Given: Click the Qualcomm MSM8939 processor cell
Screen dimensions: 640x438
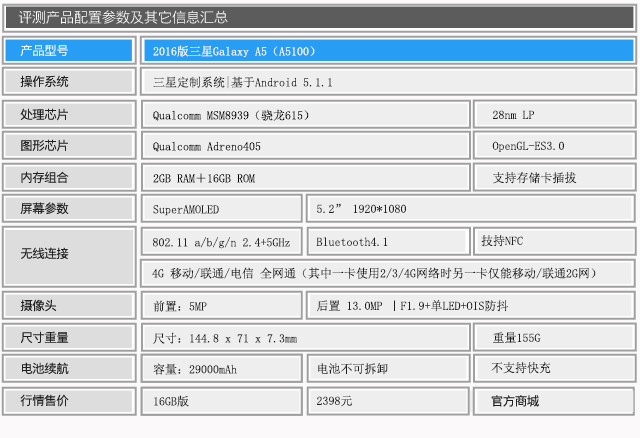Looking at the screenshot, I should [305, 115].
